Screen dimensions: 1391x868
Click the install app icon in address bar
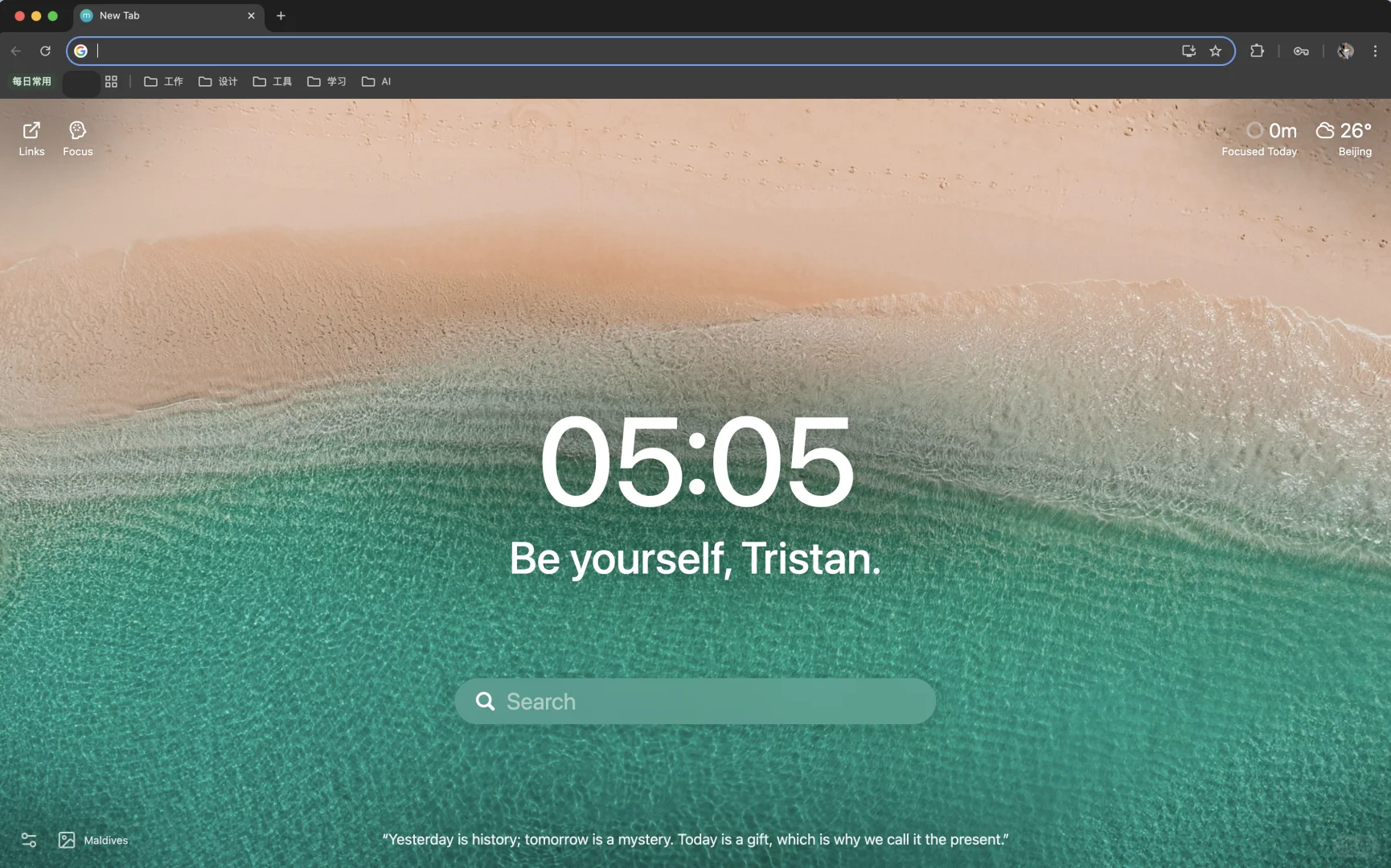click(x=1189, y=51)
